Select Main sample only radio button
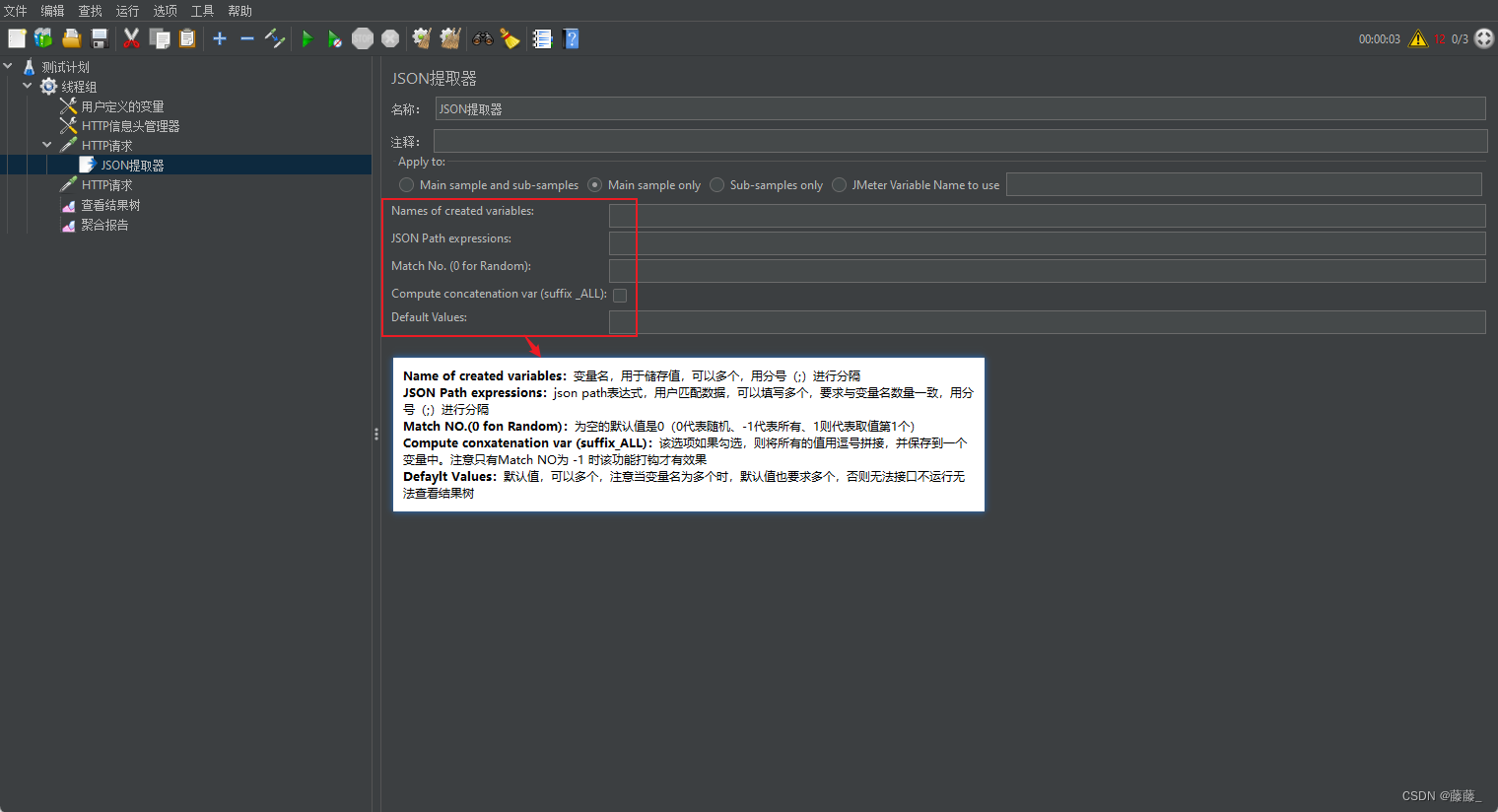Screen dimensions: 1498x812 pyautogui.click(x=594, y=184)
